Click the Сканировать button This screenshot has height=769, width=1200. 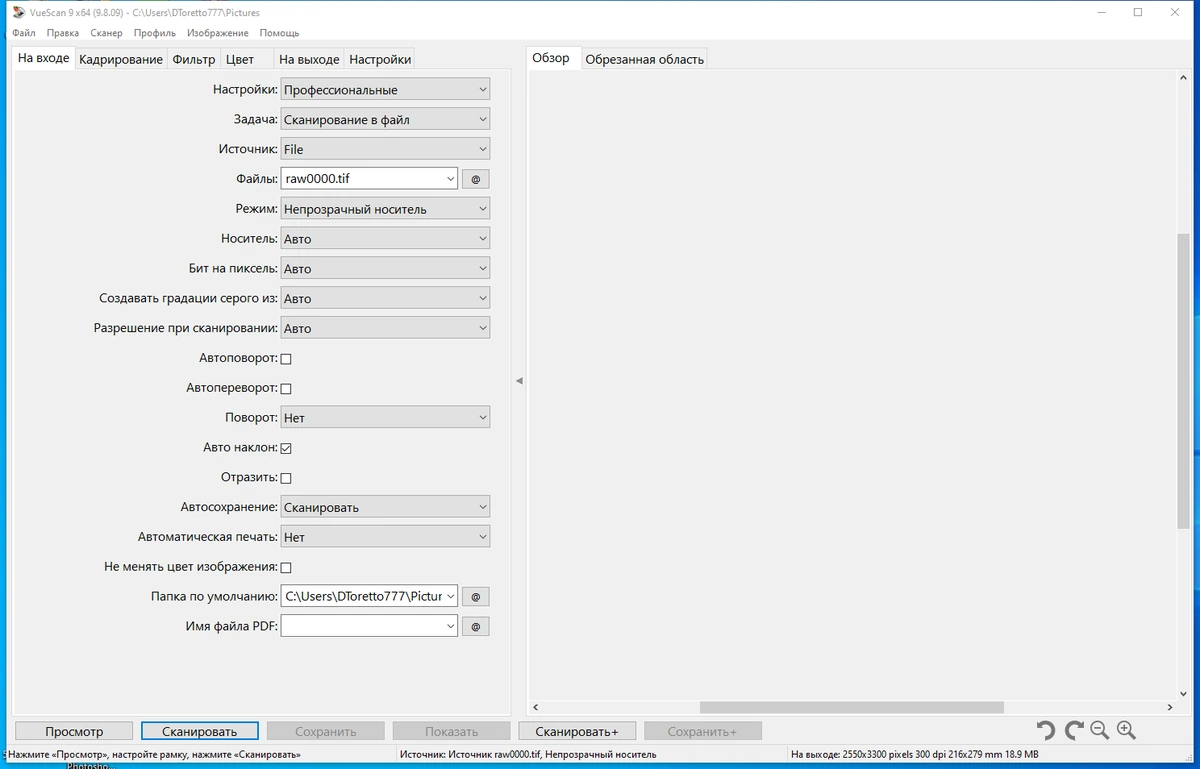coord(200,731)
